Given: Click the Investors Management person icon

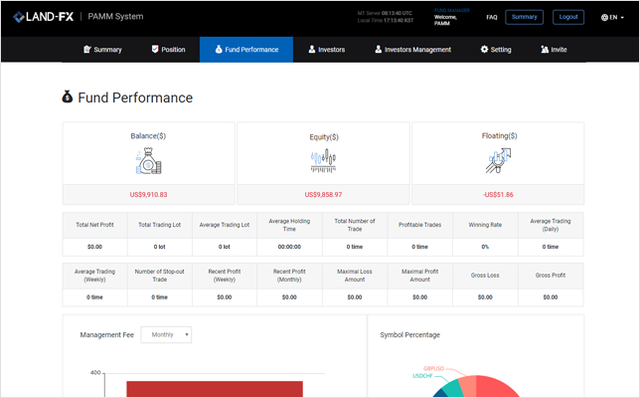Looking at the screenshot, I should [378, 49].
